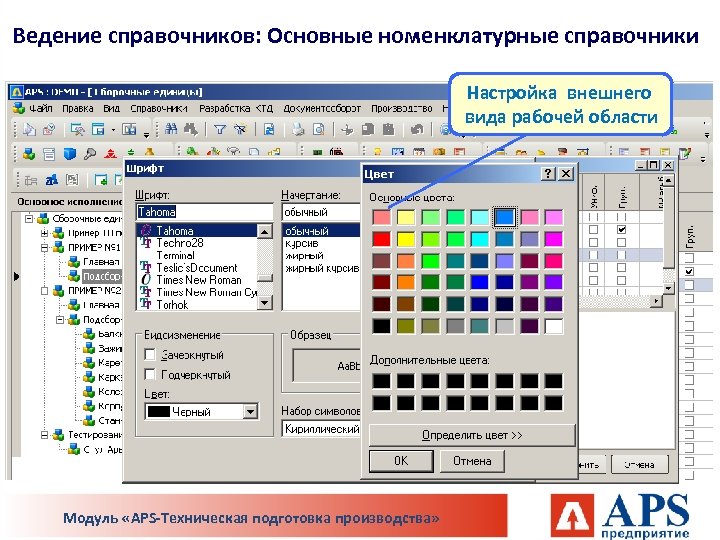Apply filter using the funnel icon
The height and width of the screenshot is (540, 720).
tap(220, 130)
